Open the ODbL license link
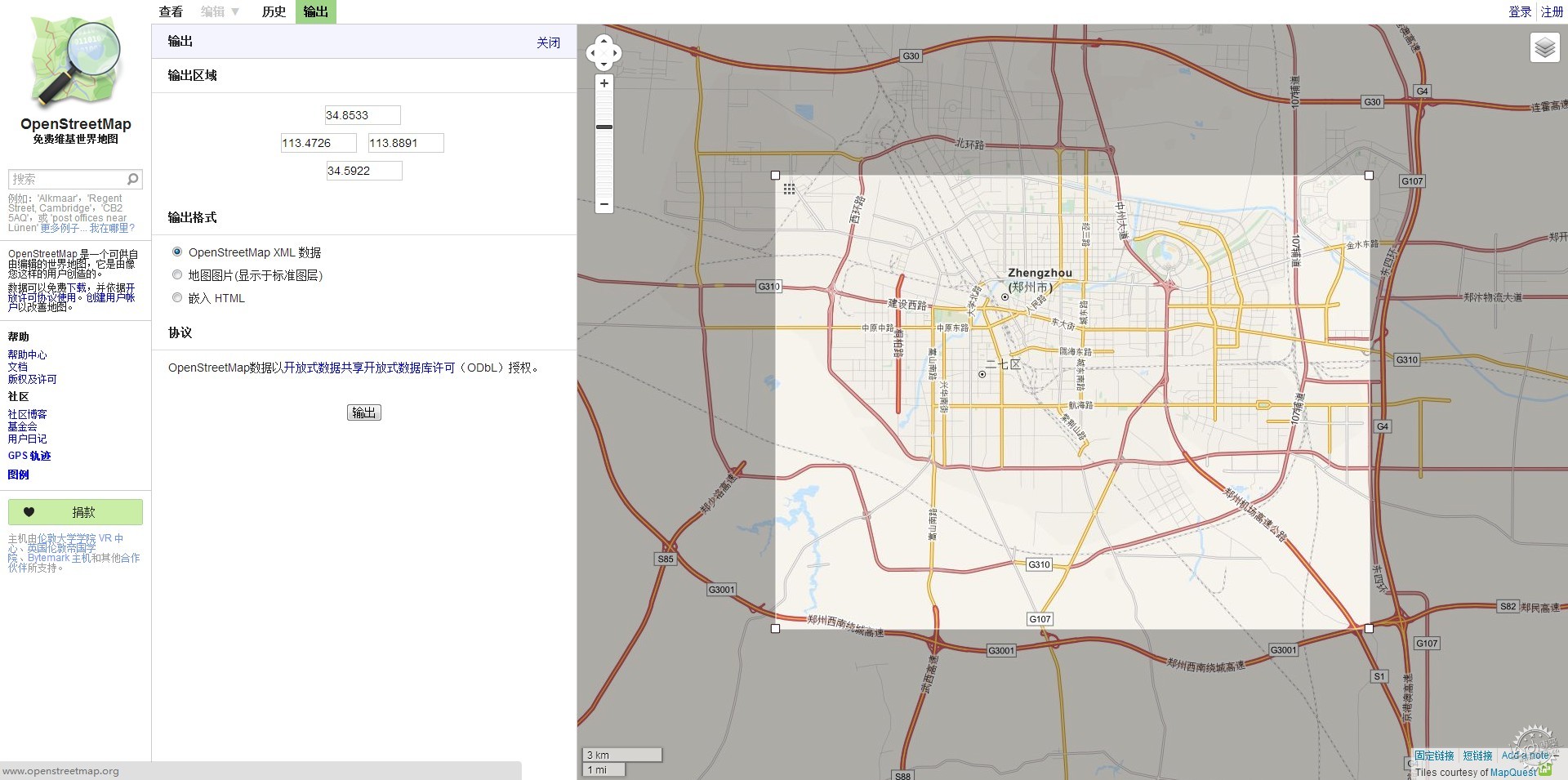The width and height of the screenshot is (1568, 780). tap(369, 368)
